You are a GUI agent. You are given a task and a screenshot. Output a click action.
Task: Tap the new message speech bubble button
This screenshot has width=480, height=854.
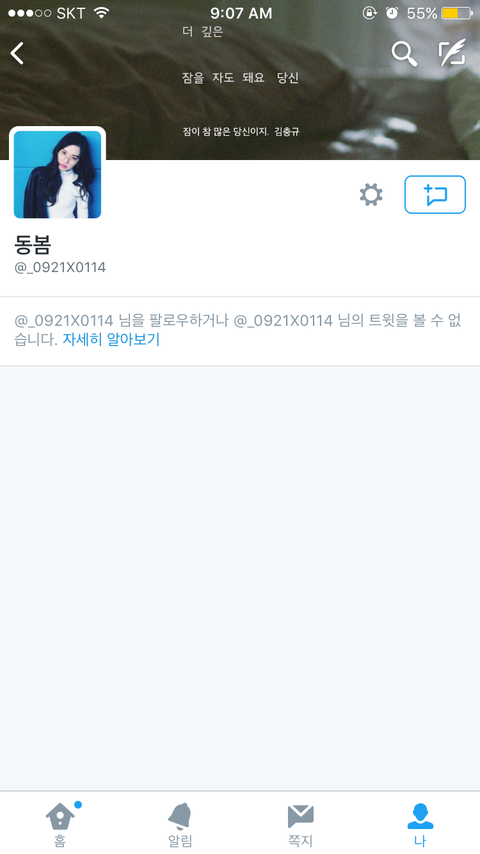pos(435,194)
